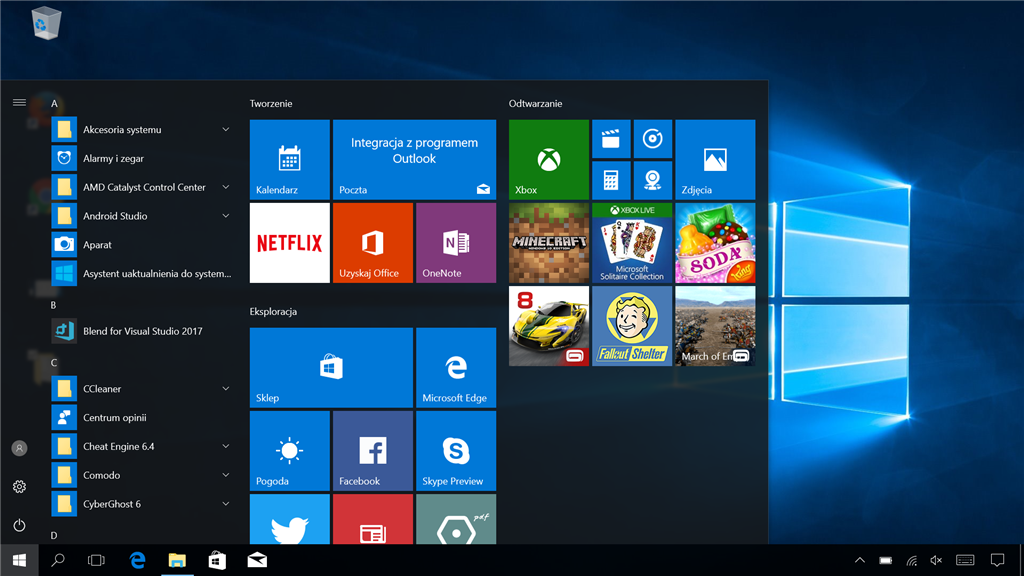Unmute the volume tray icon
This screenshot has width=1024, height=576.
click(x=936, y=560)
